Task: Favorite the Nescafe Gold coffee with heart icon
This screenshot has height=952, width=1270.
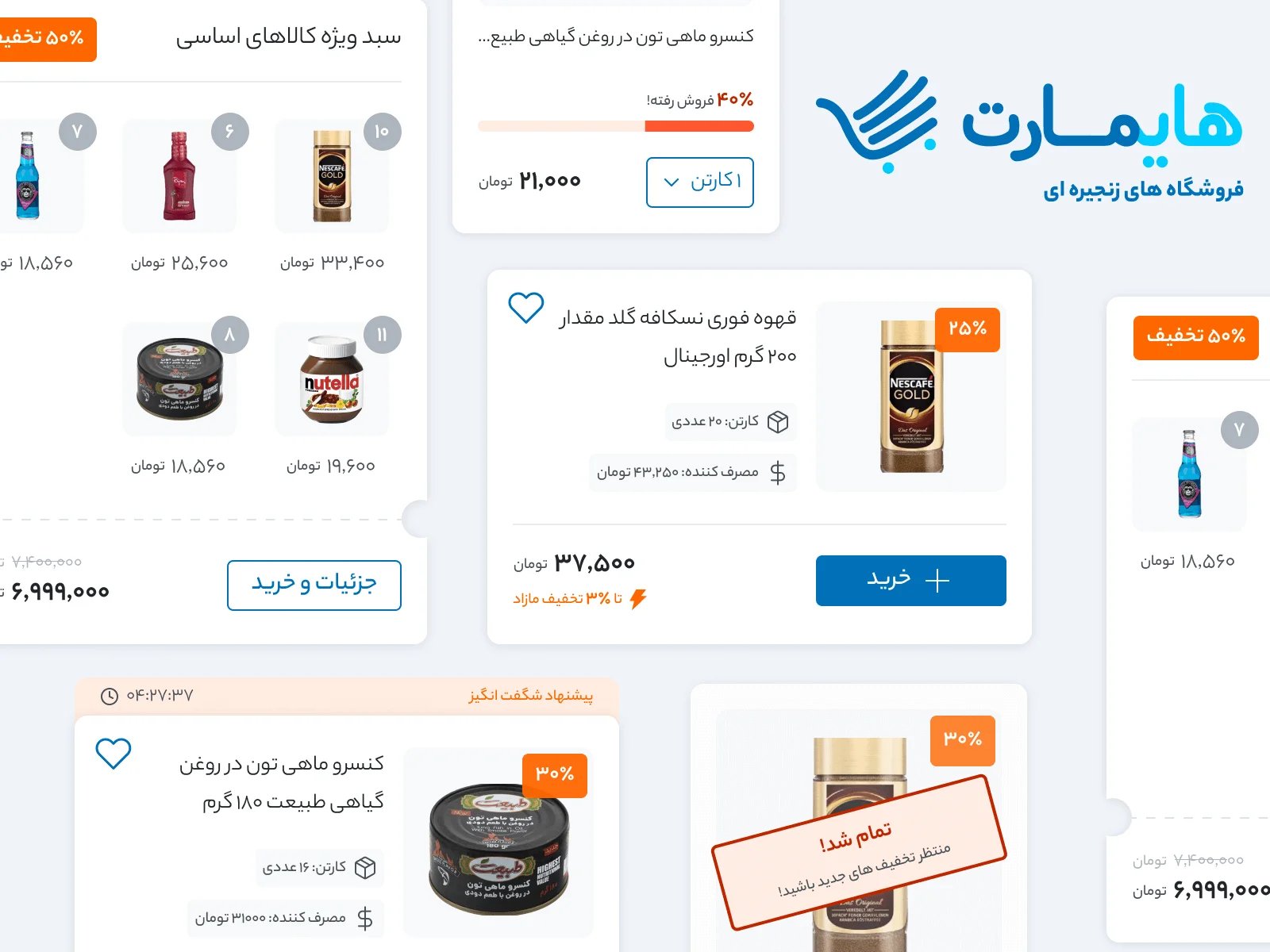Action: click(x=525, y=308)
